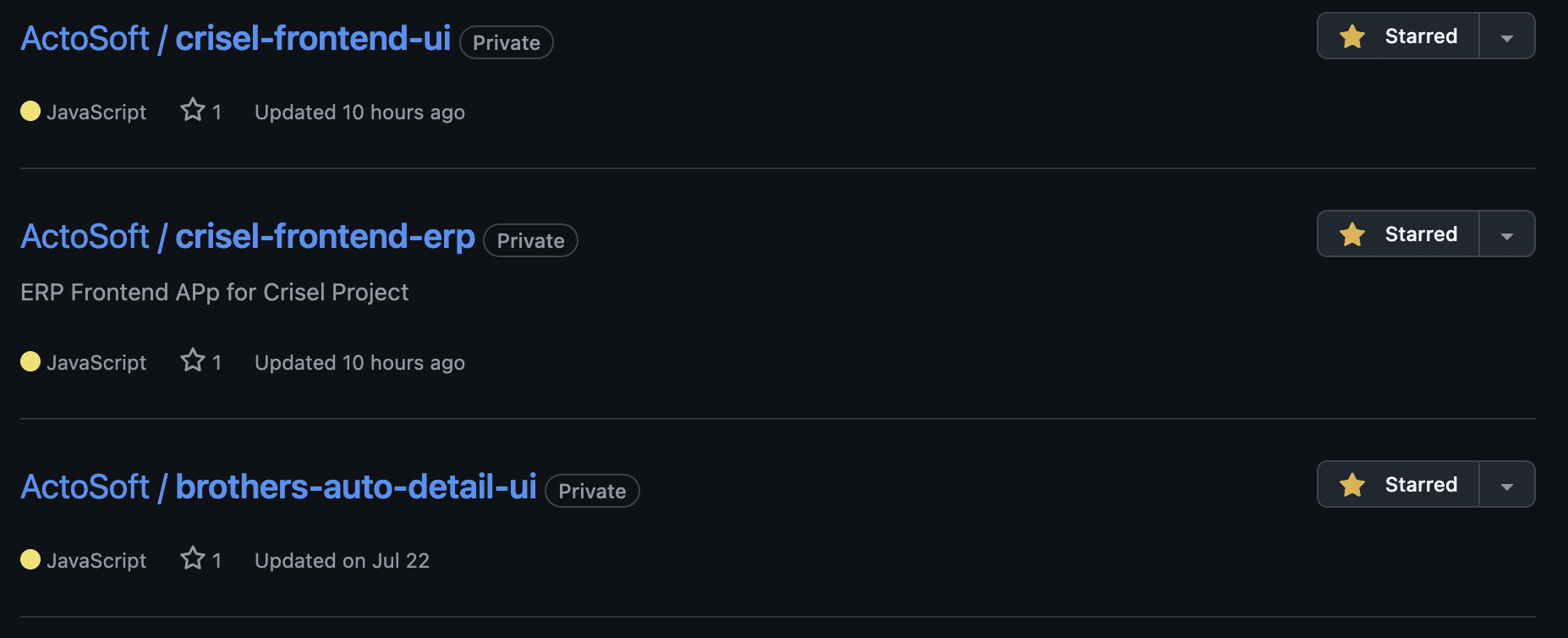1568x638 pixels.
Task: Open star lists dropdown for brothers-auto-detail-ui
Action: click(x=1507, y=485)
